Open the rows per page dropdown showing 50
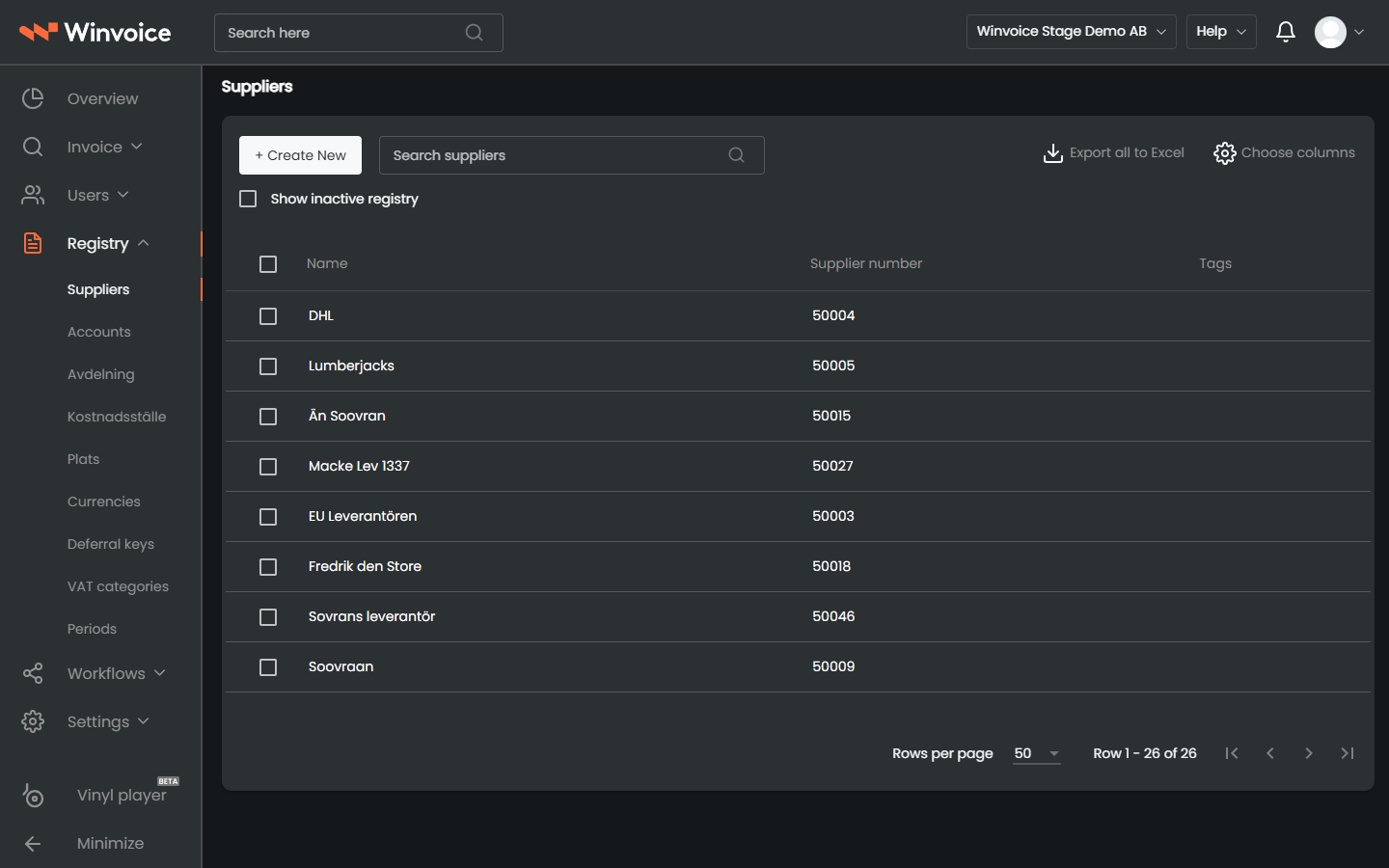The height and width of the screenshot is (868, 1389). [1037, 753]
